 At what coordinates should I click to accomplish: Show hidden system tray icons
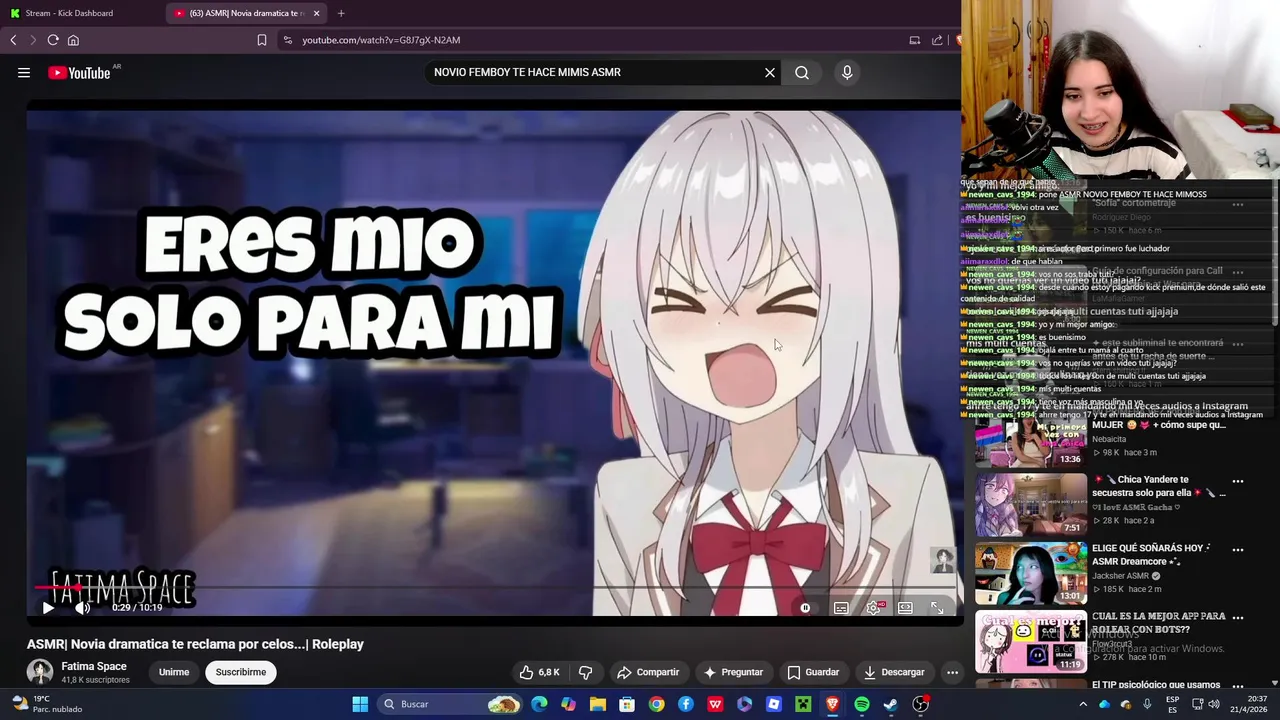1083,704
